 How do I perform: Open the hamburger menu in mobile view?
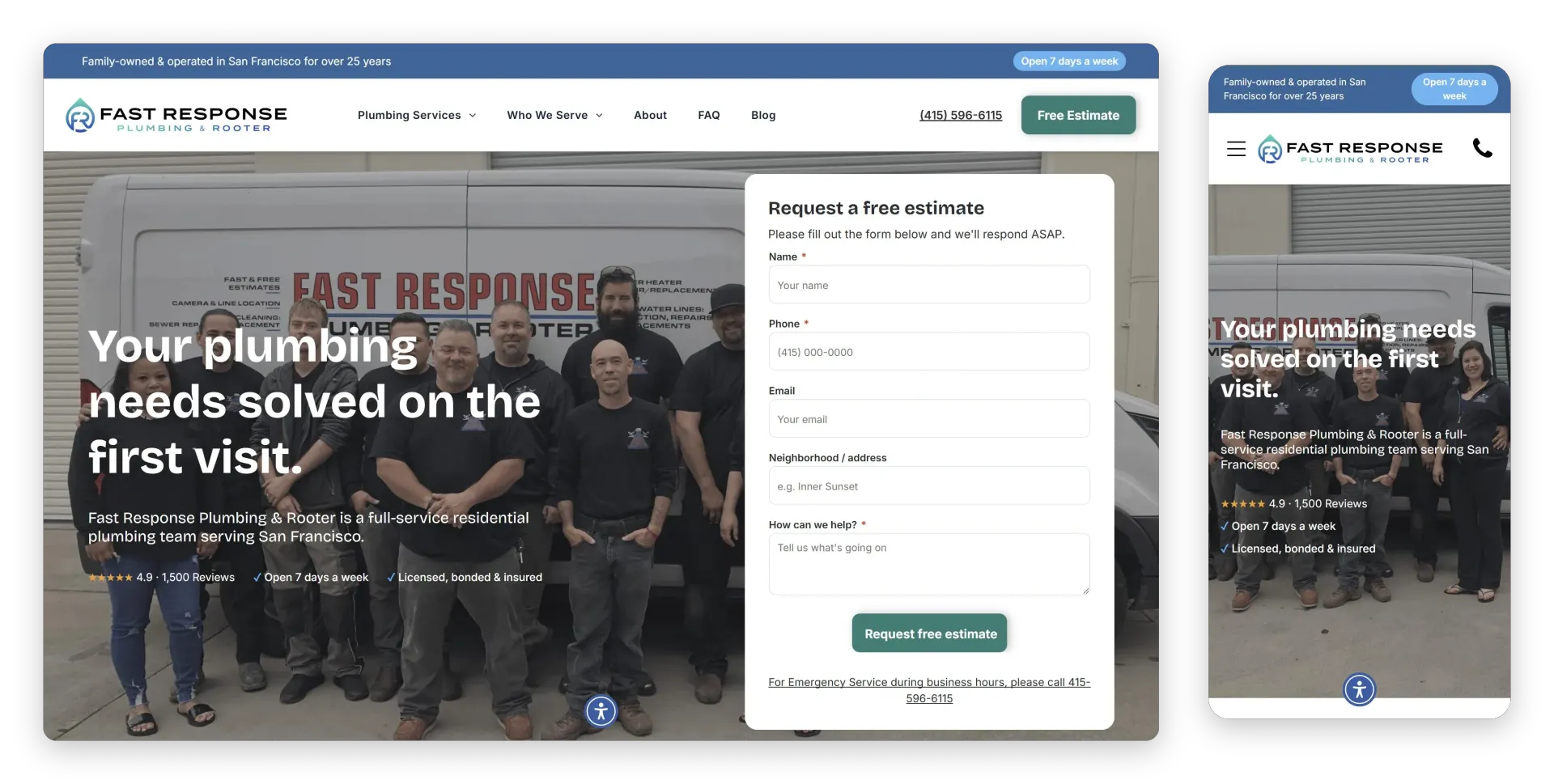coord(1236,149)
